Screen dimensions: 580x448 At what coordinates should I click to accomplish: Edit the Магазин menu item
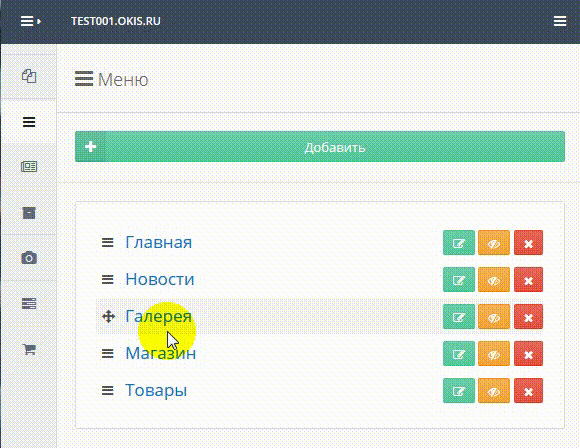point(459,354)
